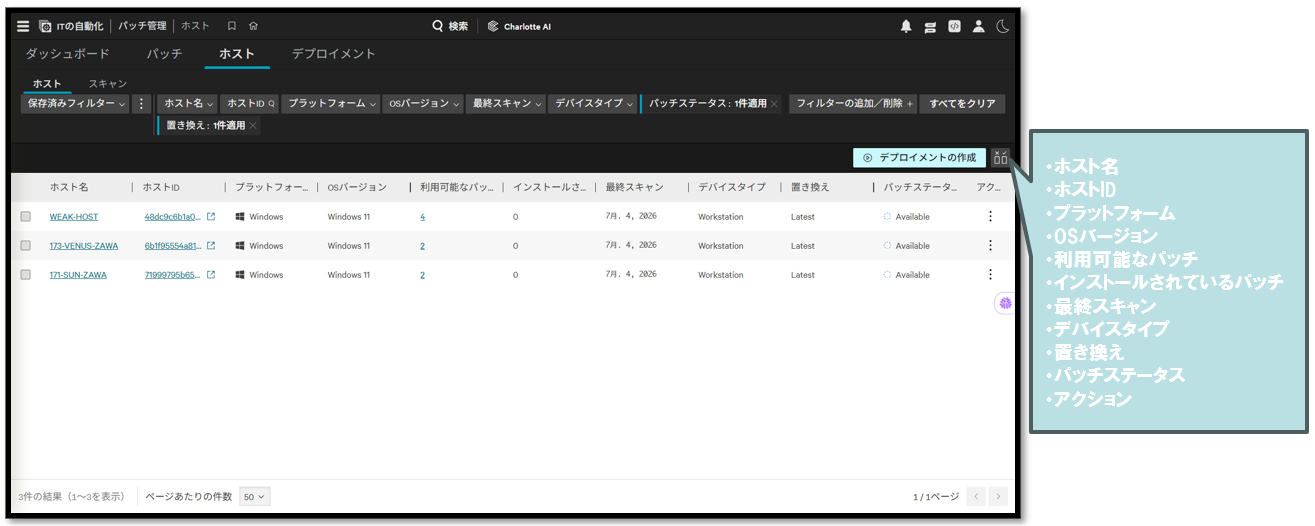Open available patches count 2 for 173-VENUS-ZAWA
The height and width of the screenshot is (526, 1315).
(x=423, y=246)
